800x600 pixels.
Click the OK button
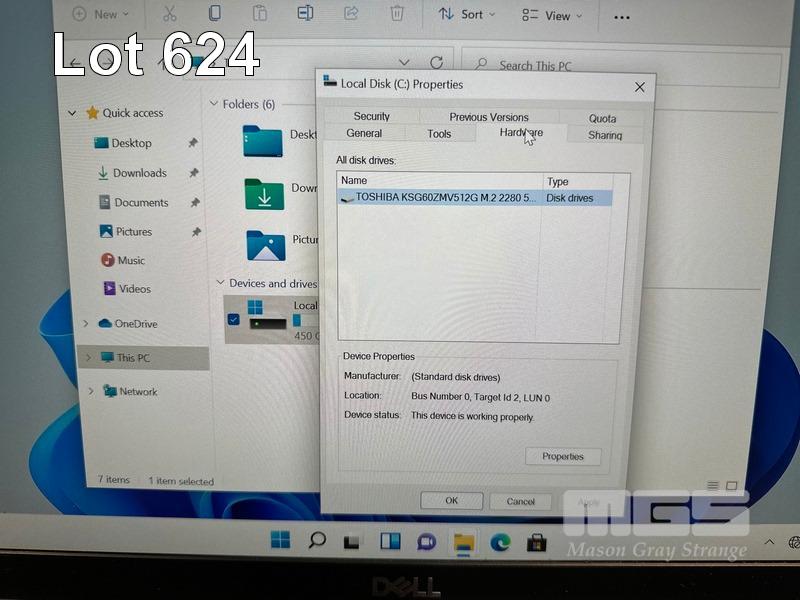(x=451, y=501)
